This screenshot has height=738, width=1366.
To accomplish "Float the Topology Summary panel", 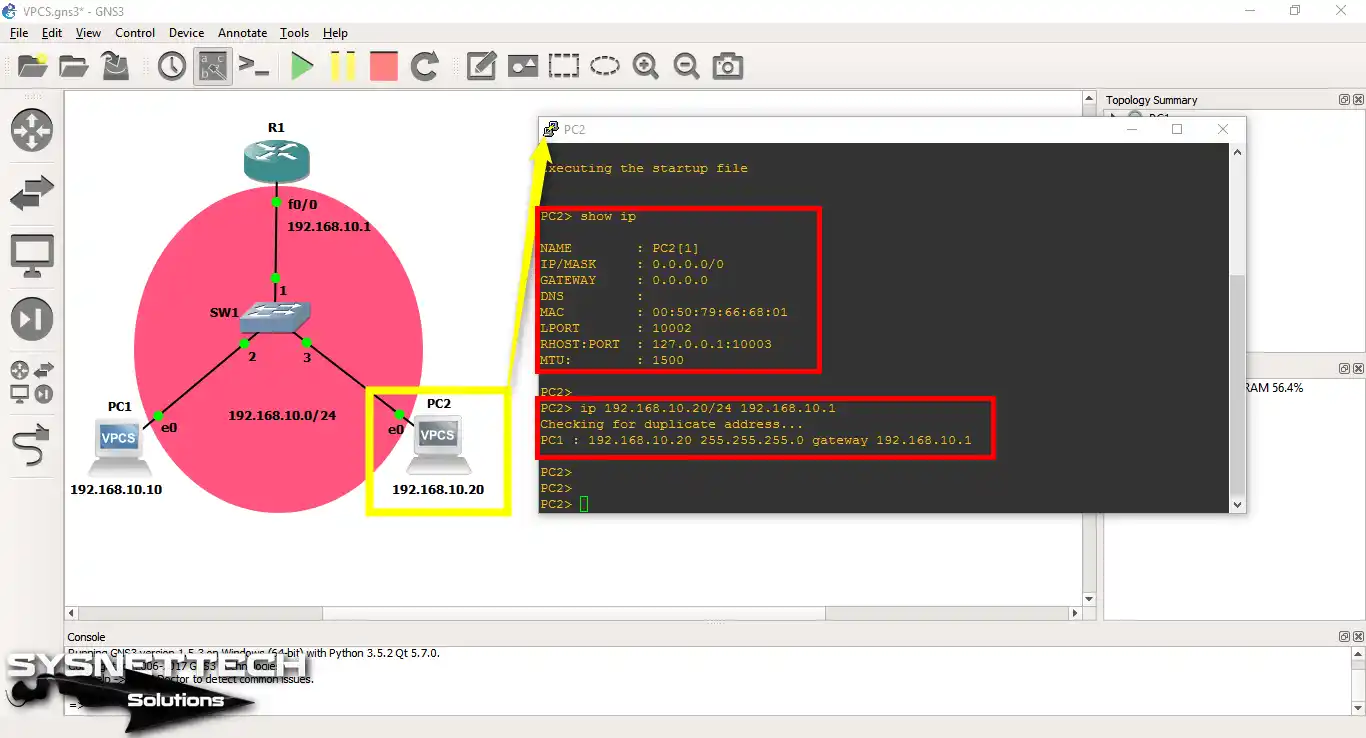I will pos(1344,99).
